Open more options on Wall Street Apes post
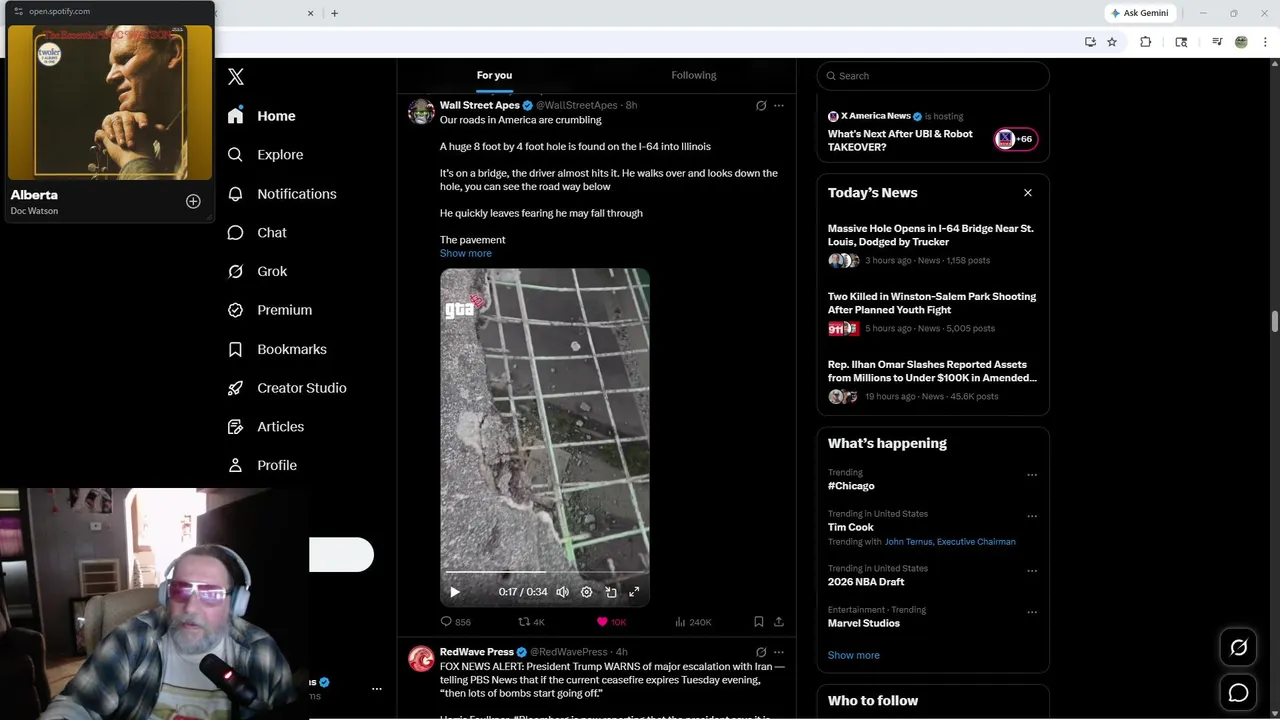 pyautogui.click(x=779, y=105)
